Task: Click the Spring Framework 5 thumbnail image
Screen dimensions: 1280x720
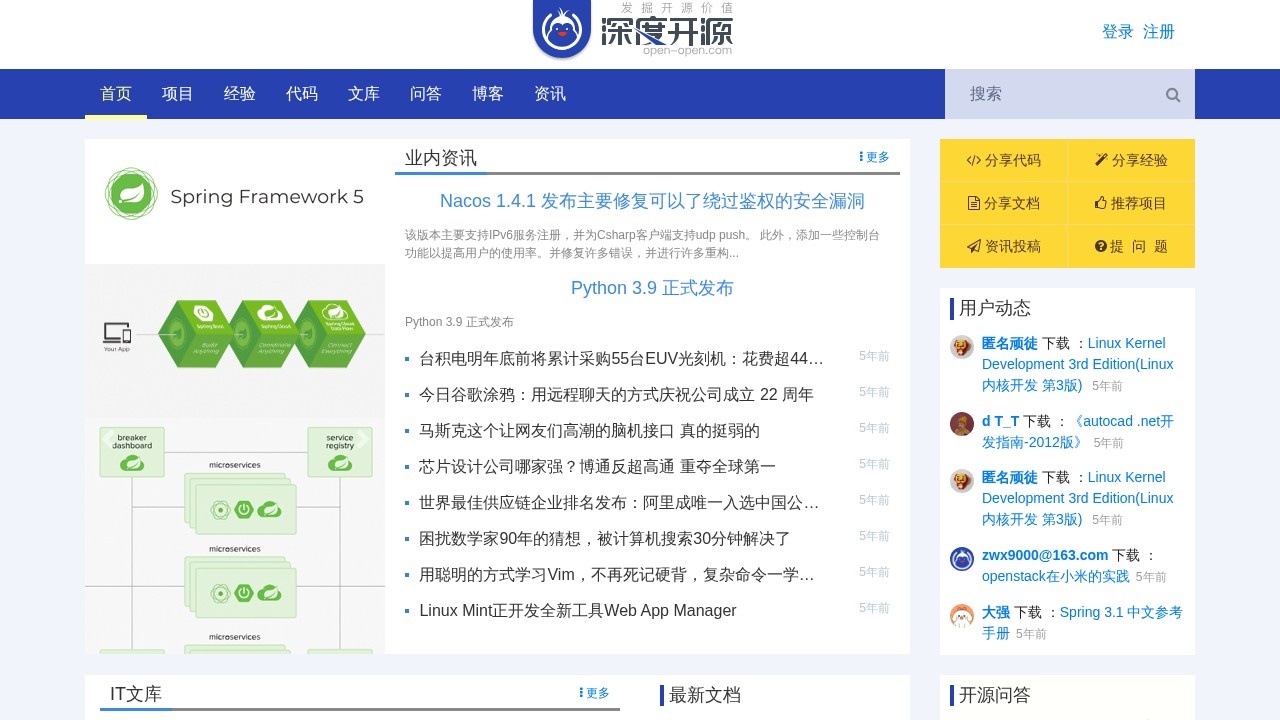Action: click(234, 196)
